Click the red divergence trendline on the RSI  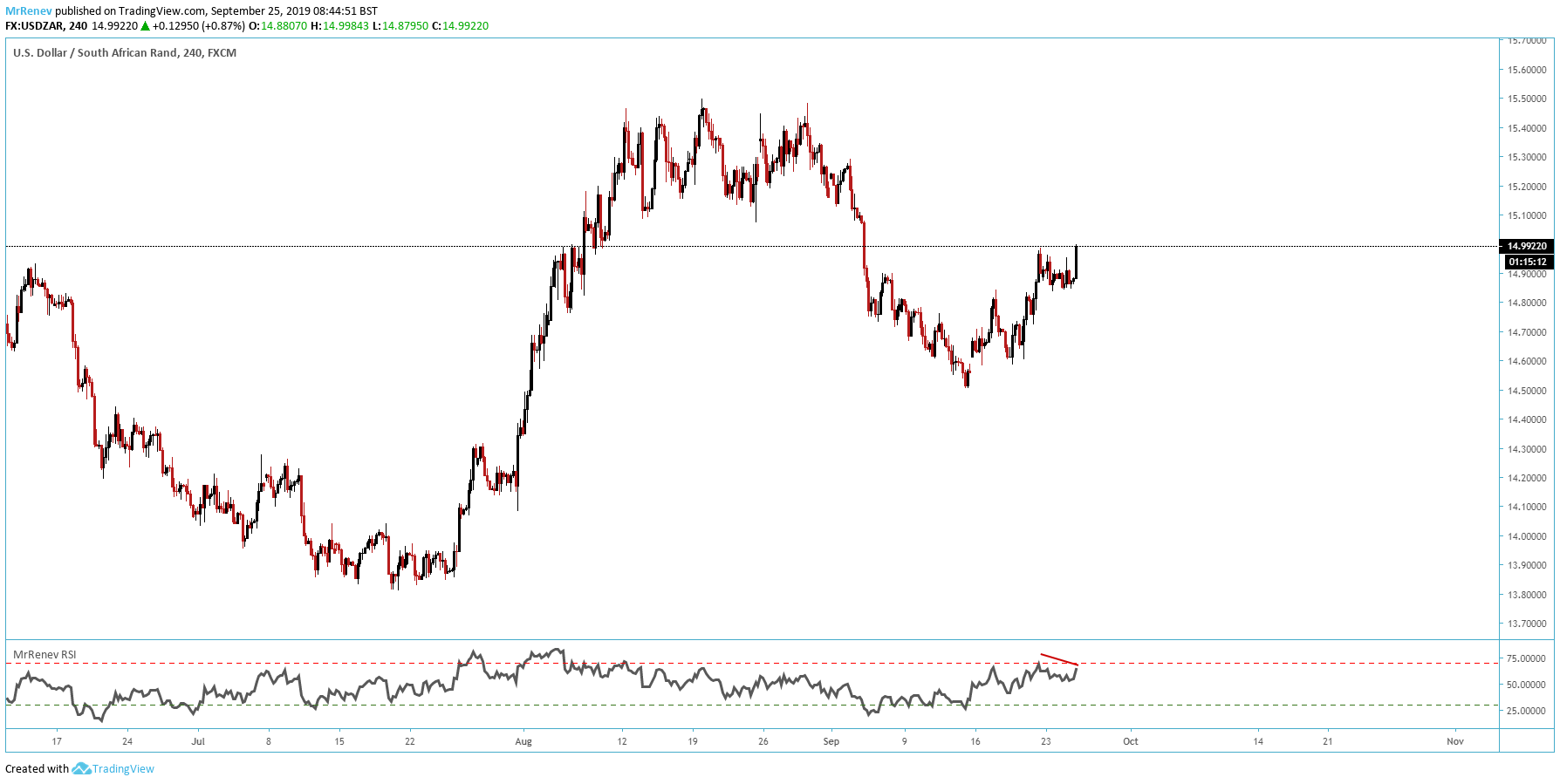click(1059, 659)
